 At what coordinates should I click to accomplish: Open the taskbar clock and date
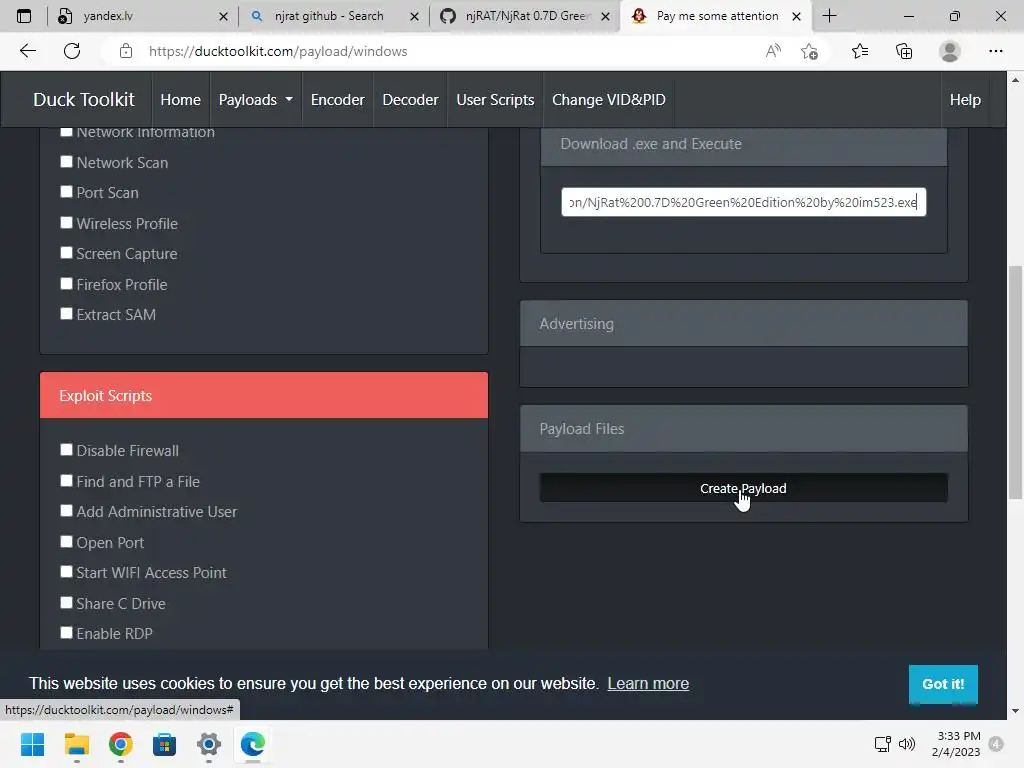pyautogui.click(x=955, y=744)
